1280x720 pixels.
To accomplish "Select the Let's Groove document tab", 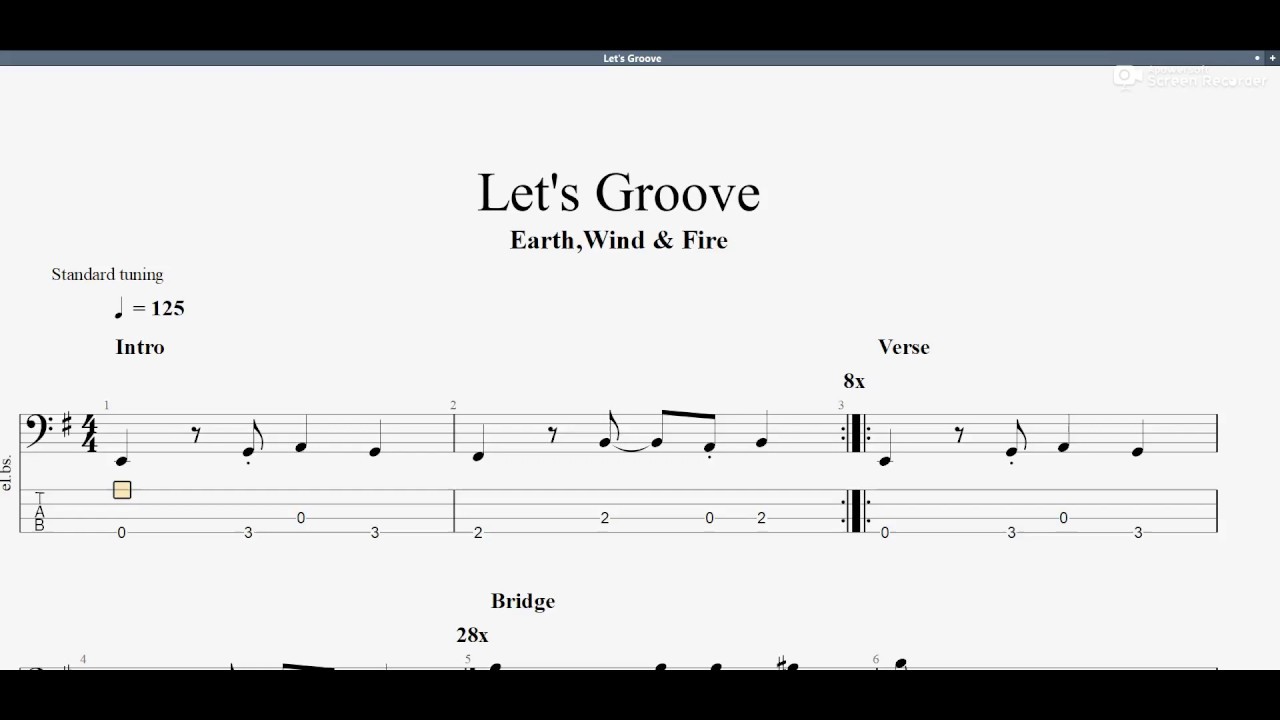I will tap(632, 58).
